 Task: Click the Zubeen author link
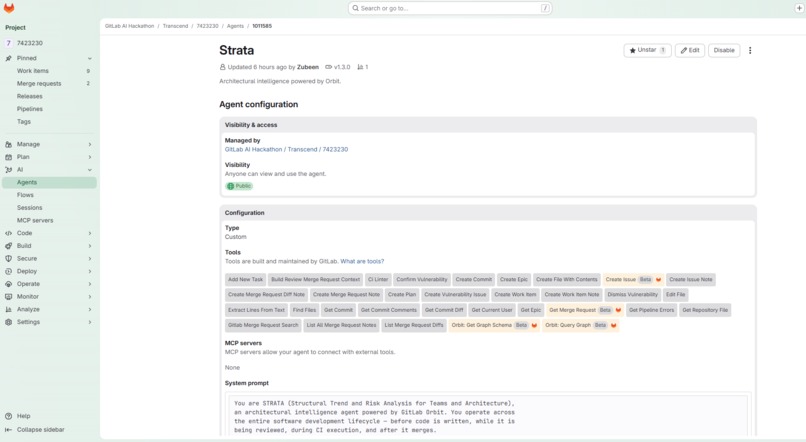(308, 67)
